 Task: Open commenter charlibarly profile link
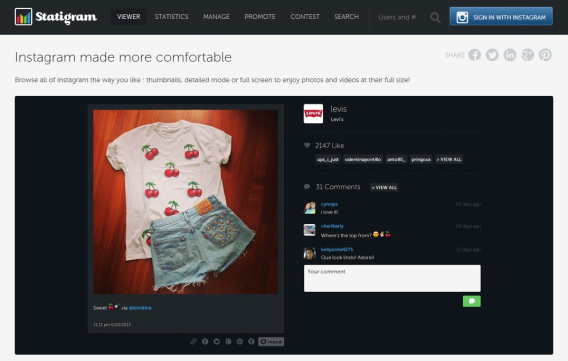click(x=332, y=226)
